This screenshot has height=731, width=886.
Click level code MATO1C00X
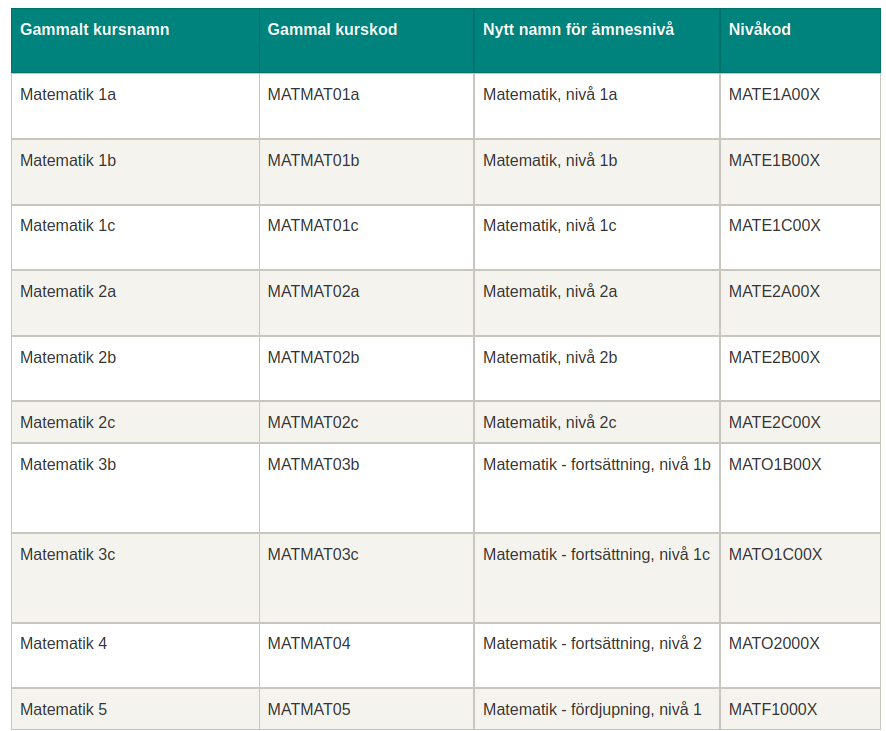click(775, 555)
